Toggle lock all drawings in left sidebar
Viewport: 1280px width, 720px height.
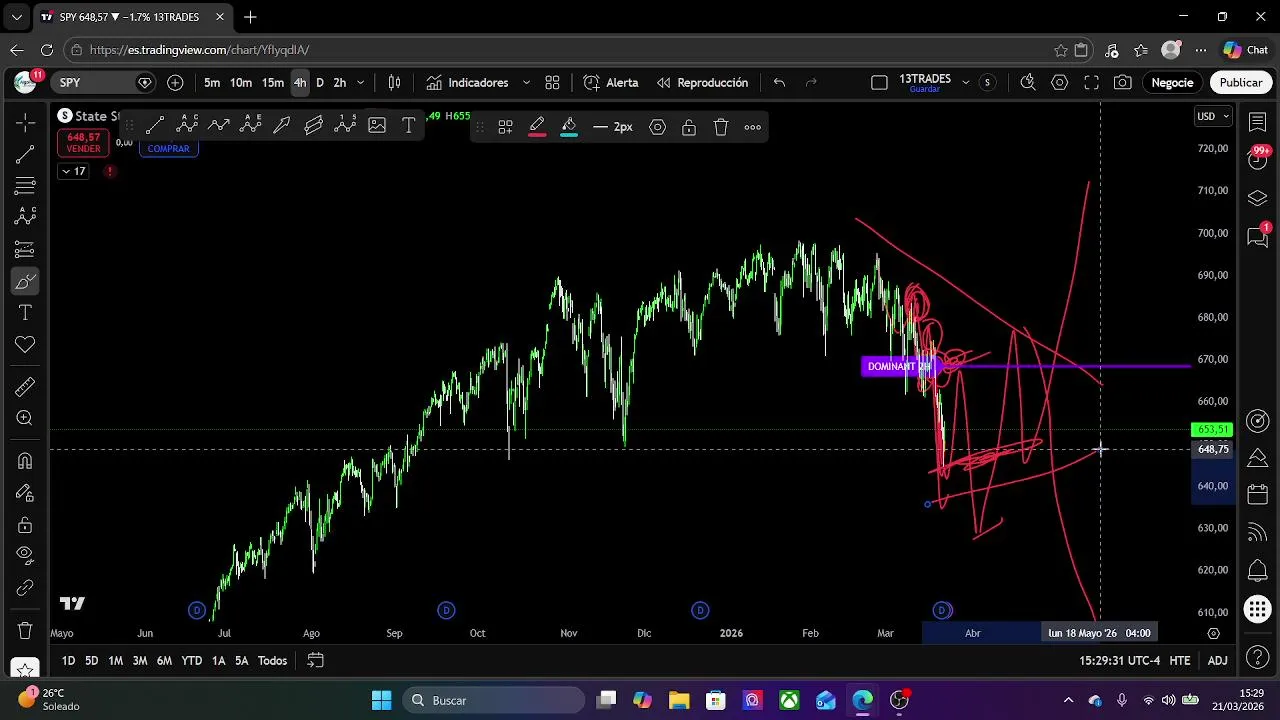point(25,525)
